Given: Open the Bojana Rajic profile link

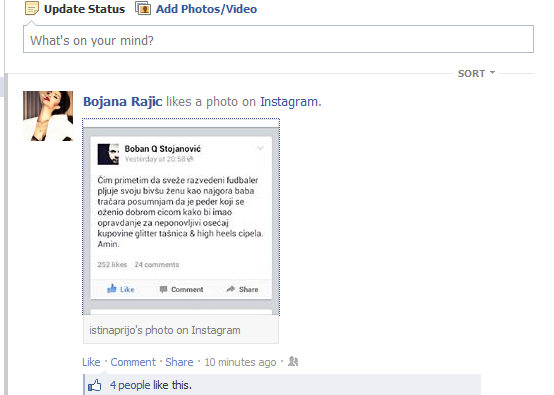Looking at the screenshot, I should tap(123, 102).
